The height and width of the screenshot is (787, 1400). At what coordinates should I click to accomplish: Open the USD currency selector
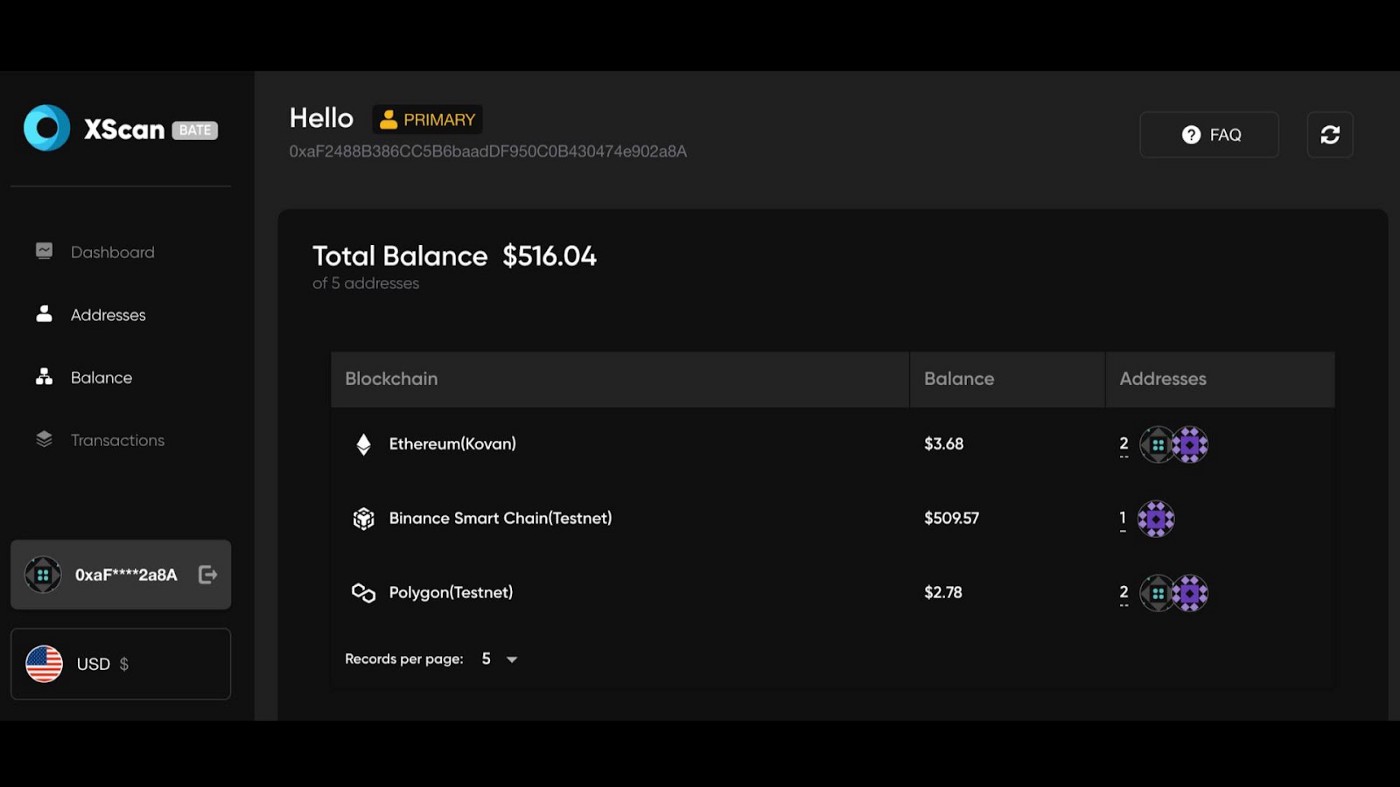[x=120, y=664]
